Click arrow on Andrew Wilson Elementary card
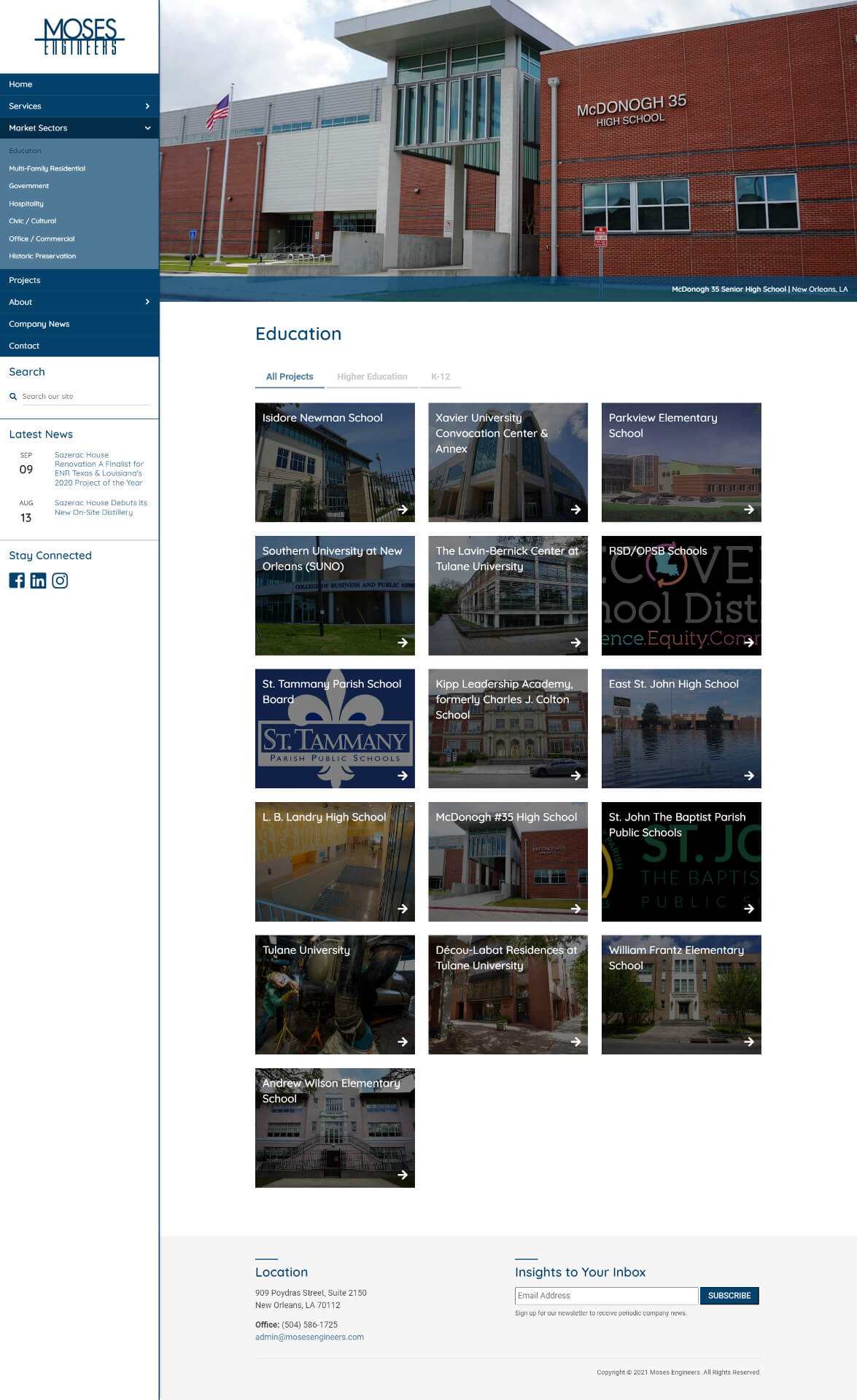This screenshot has height=1400, width=857. [x=403, y=1175]
